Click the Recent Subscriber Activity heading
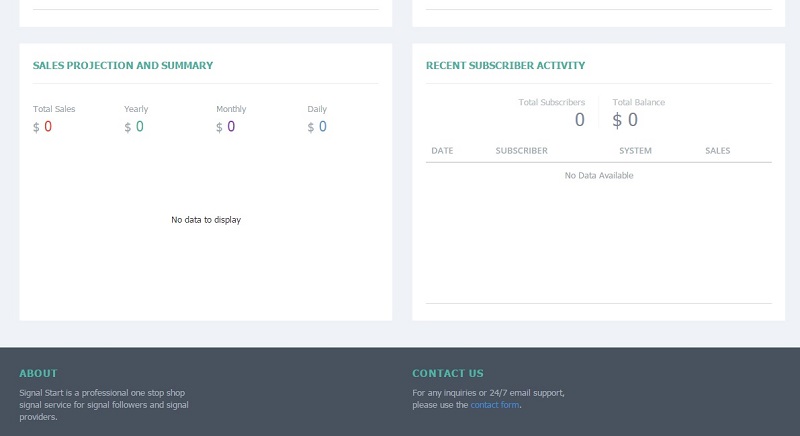800x436 pixels. point(505,66)
